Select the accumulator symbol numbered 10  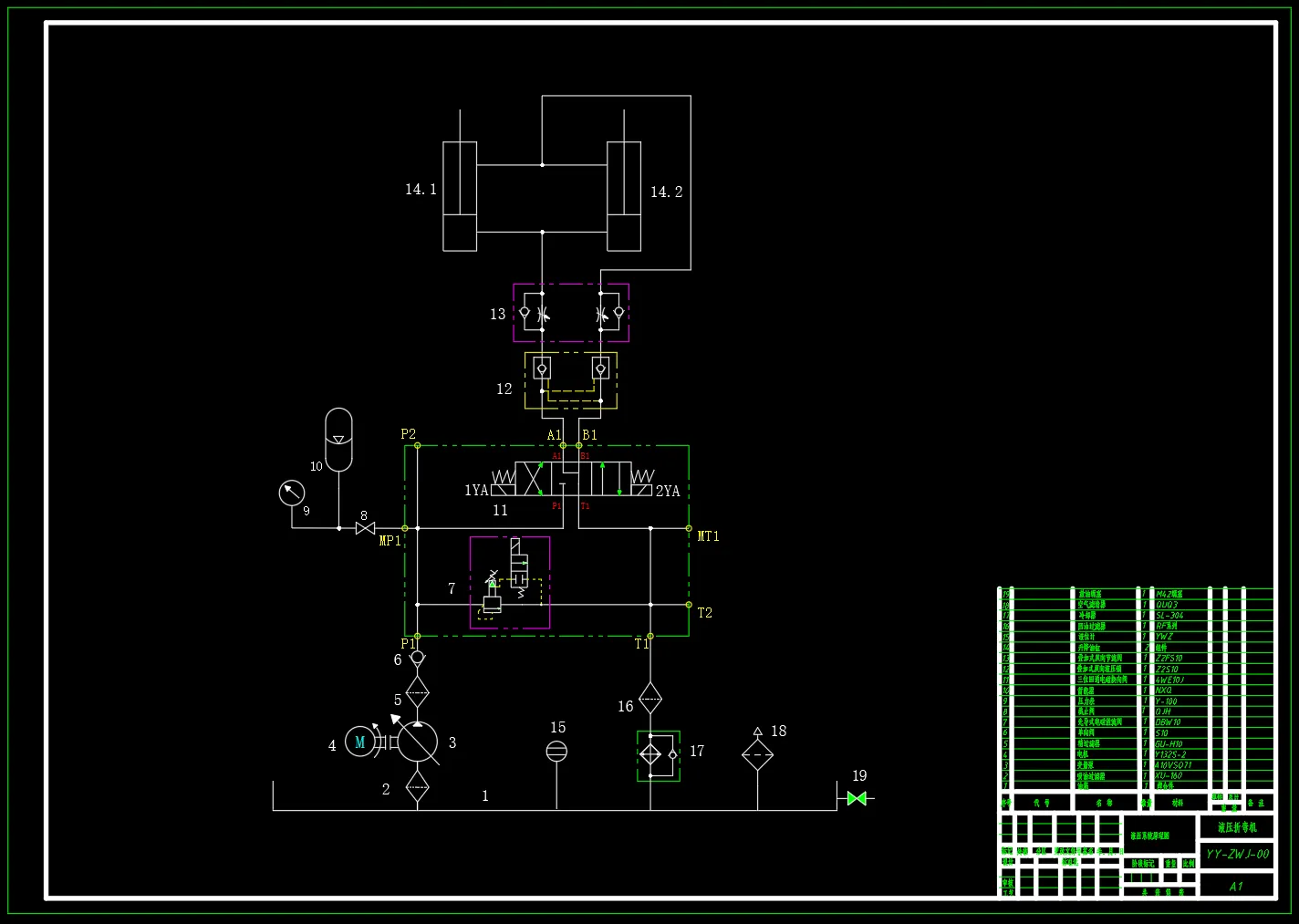[x=338, y=440]
